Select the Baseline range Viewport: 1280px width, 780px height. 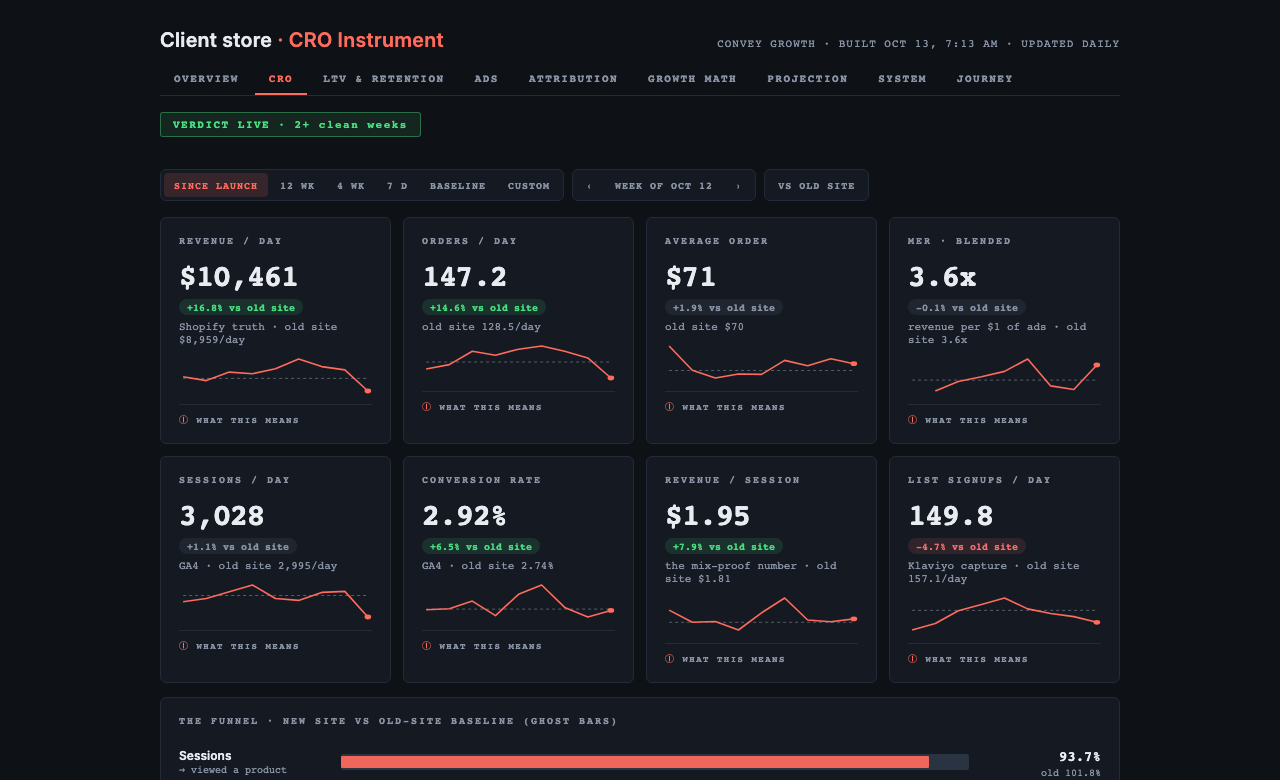coord(458,186)
